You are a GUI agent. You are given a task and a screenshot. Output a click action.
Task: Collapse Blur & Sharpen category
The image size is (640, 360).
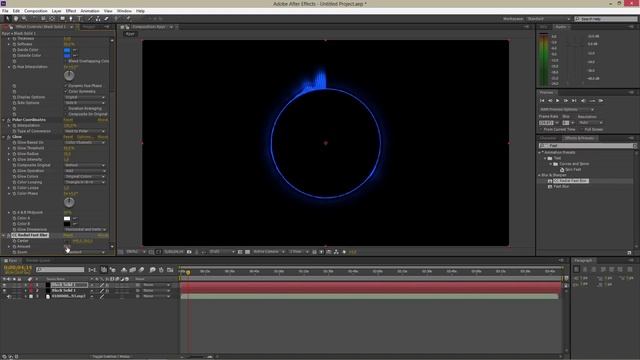540,175
